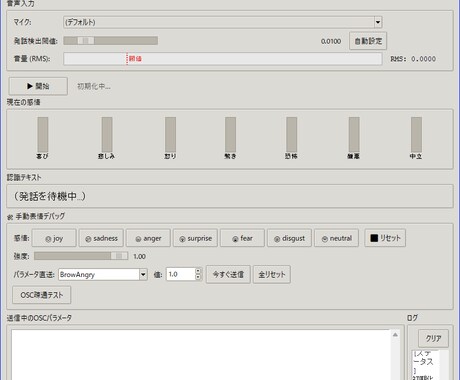
Task: Click the クリア clear log button
Action: point(433,339)
